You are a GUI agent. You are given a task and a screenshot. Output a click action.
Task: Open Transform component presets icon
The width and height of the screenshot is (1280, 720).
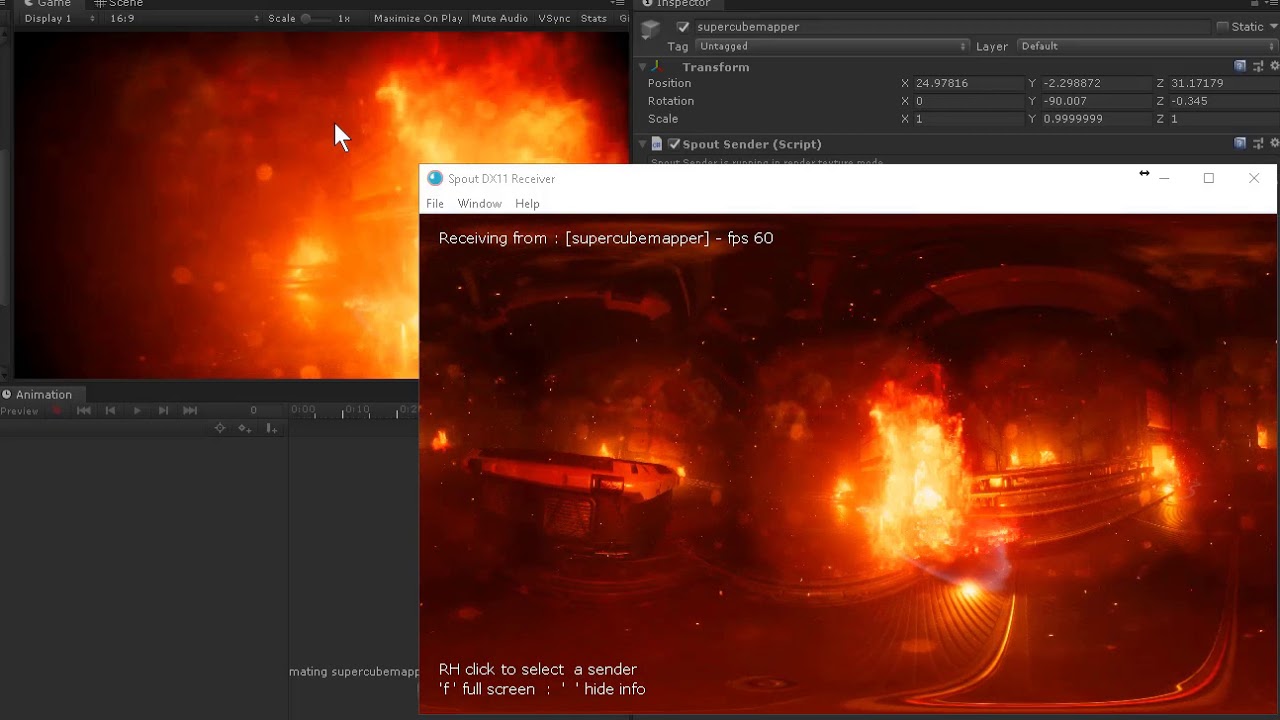click(x=1258, y=66)
